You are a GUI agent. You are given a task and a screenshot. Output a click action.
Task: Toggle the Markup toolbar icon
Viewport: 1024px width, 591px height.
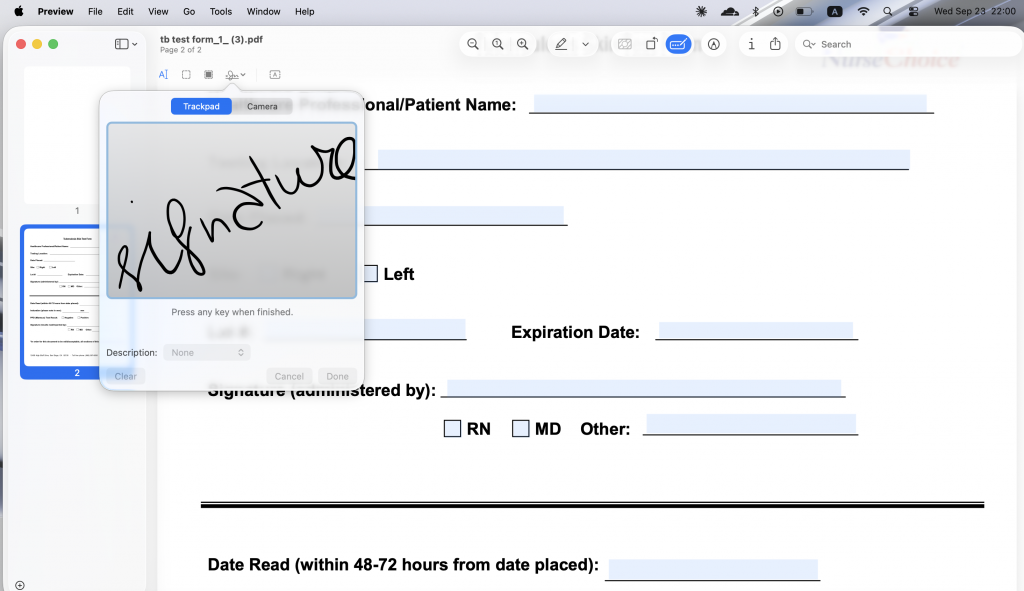tap(714, 44)
